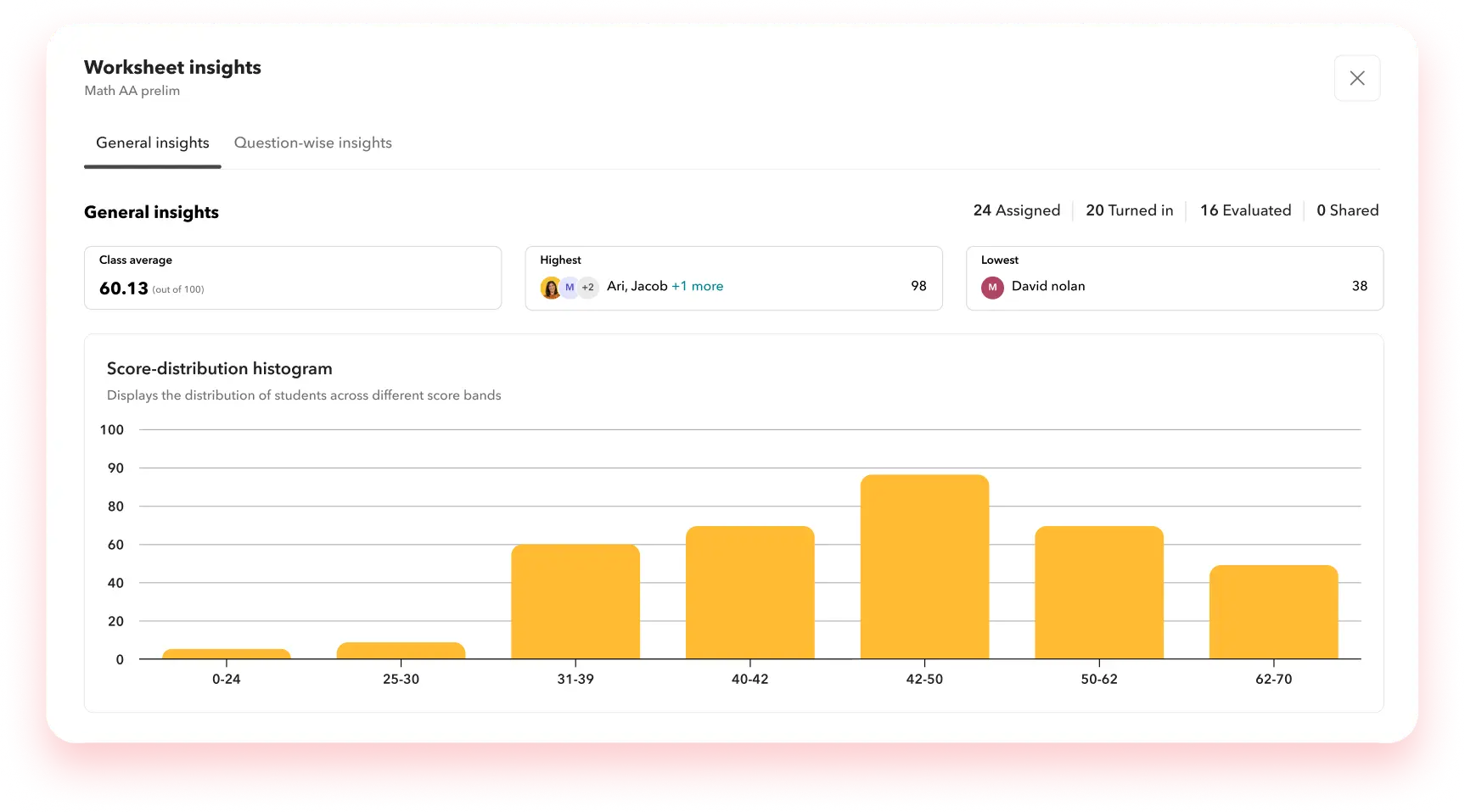Click the 16 Evaluated stat
Screen dimensions: 1465x812
click(x=1245, y=210)
